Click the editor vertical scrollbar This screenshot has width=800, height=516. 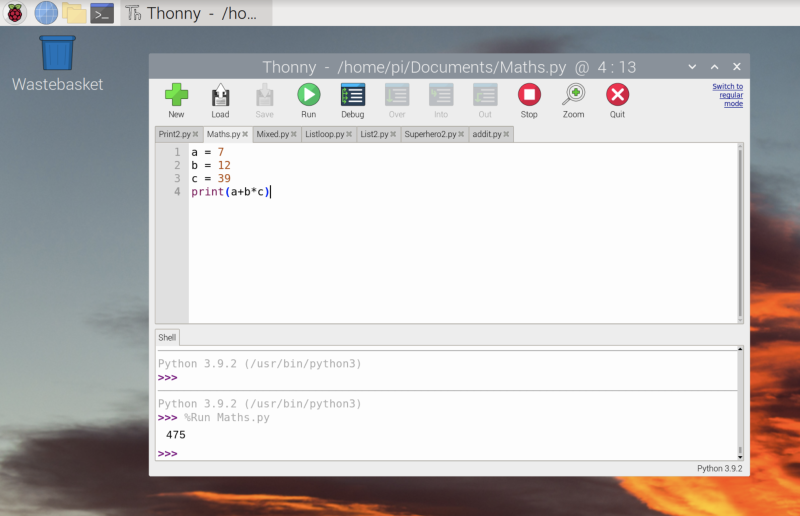point(740,233)
